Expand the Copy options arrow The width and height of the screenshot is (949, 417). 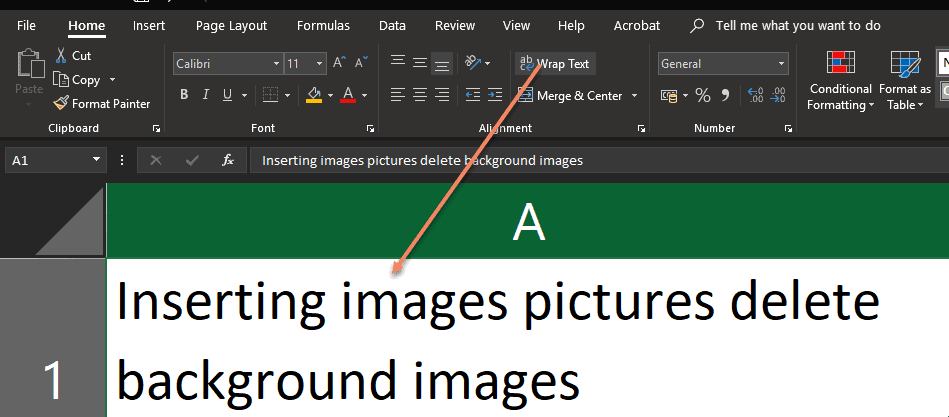click(x=112, y=80)
